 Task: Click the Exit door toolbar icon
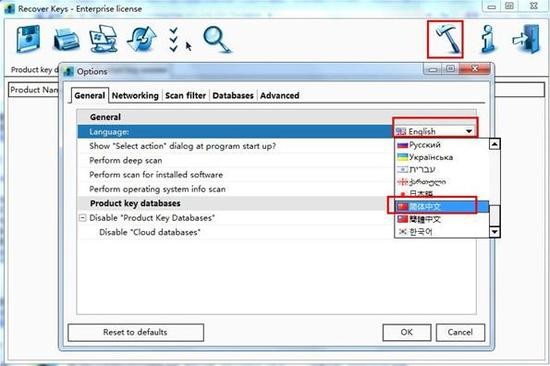pos(526,39)
